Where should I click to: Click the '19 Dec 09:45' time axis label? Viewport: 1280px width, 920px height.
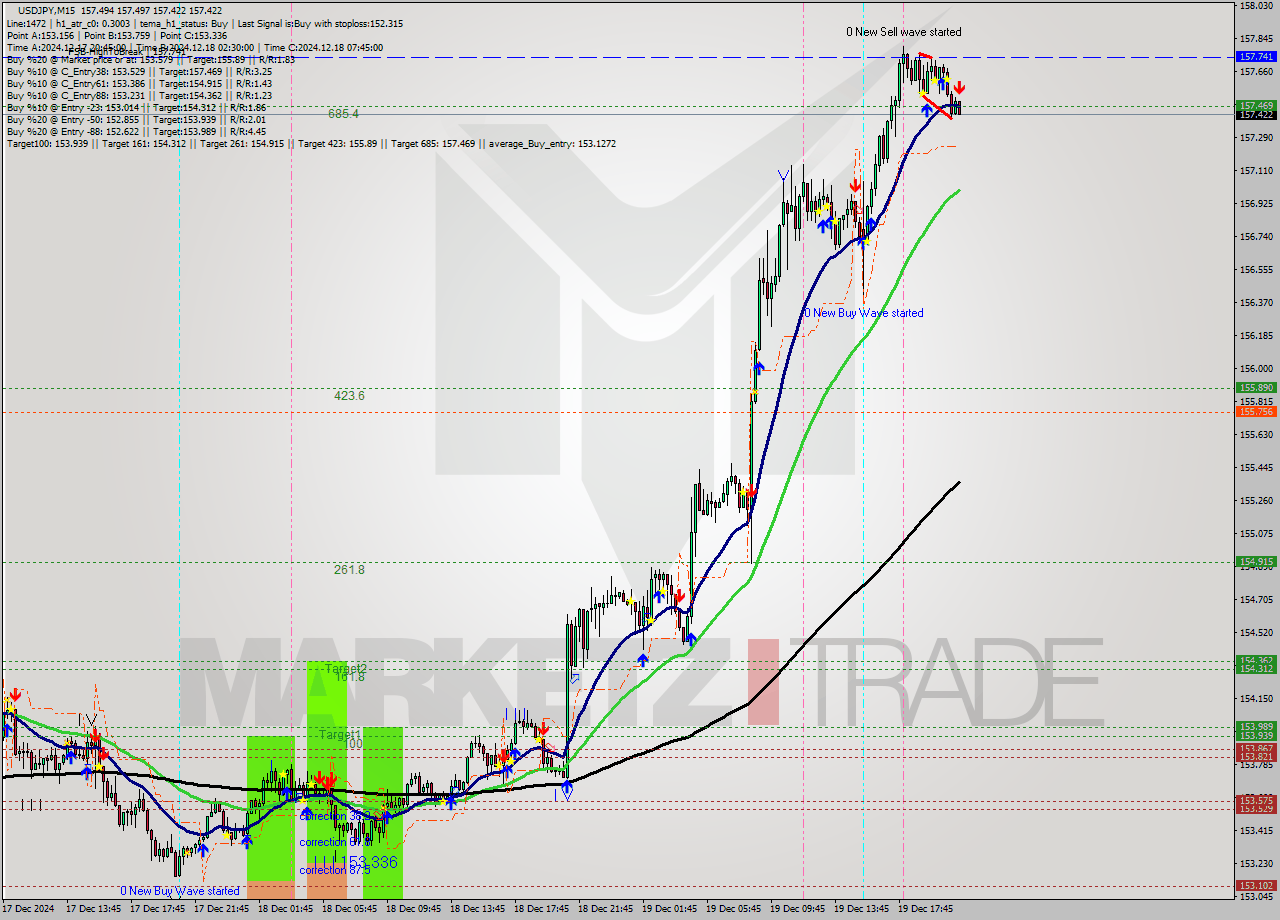[798, 909]
